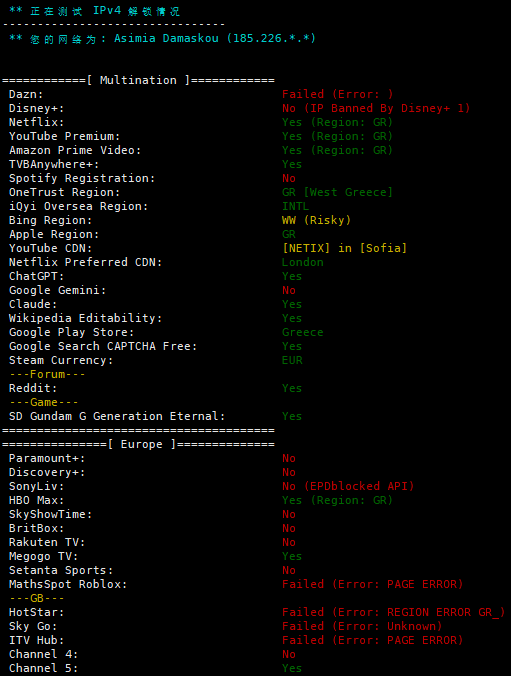The image size is (511, 676).
Task: Click the Sky Go Unknown error result
Action: [362, 626]
